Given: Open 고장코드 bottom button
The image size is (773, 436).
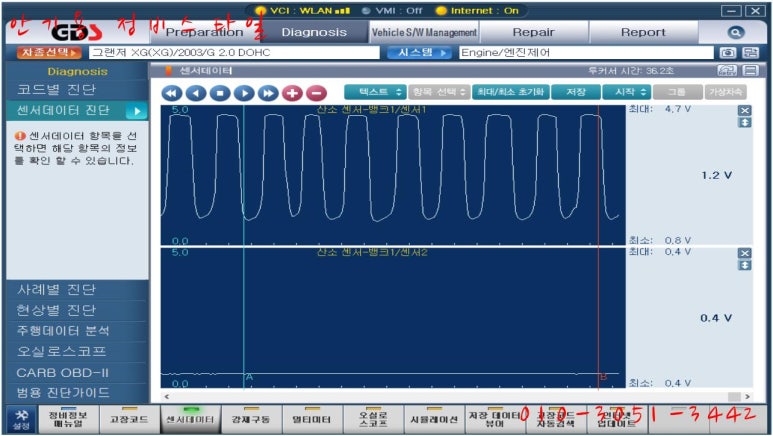Looking at the screenshot, I should pos(129,419).
